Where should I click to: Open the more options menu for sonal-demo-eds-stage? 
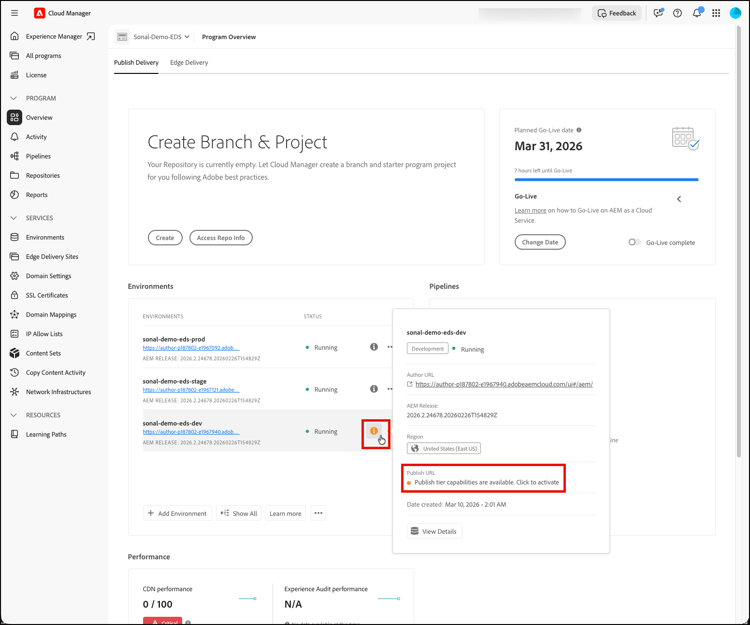pyautogui.click(x=389, y=389)
